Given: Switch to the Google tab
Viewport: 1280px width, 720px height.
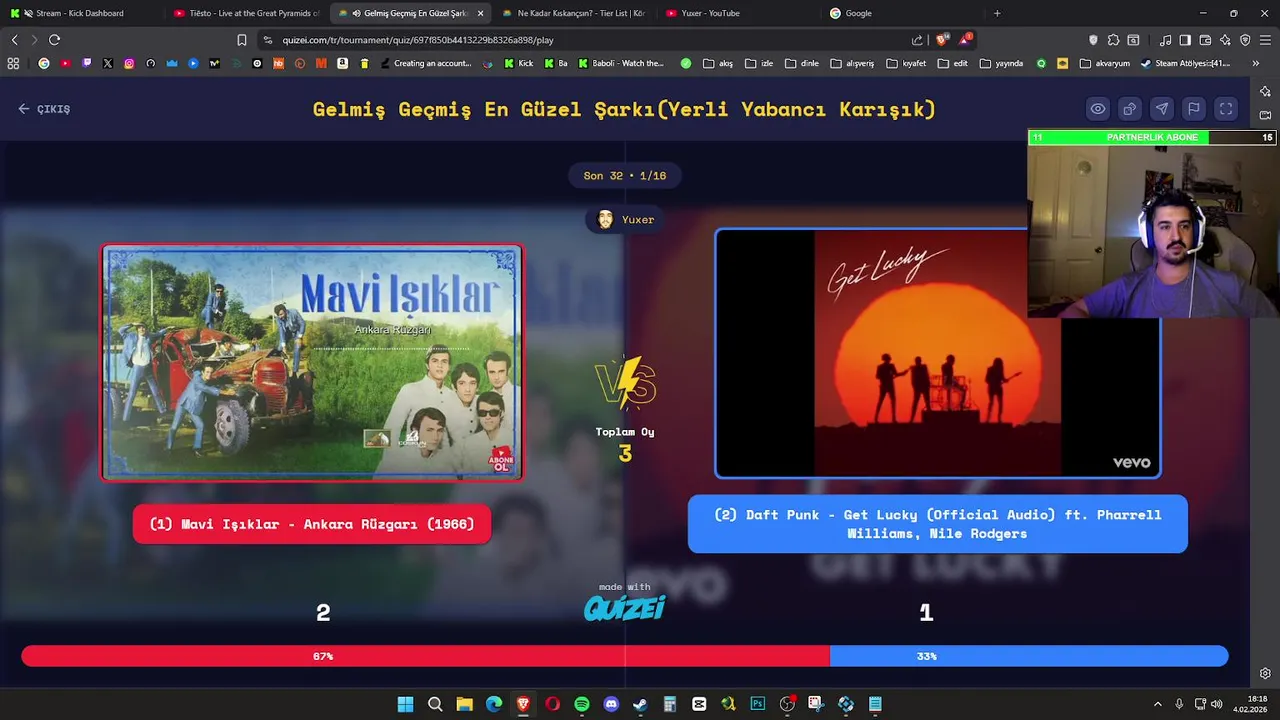Looking at the screenshot, I should click(900, 13).
